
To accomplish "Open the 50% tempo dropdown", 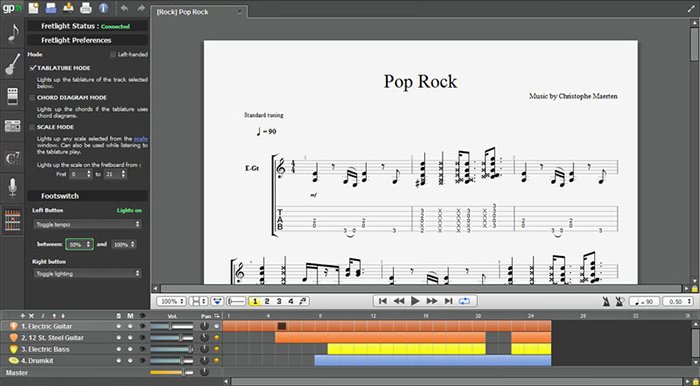I will [x=79, y=245].
